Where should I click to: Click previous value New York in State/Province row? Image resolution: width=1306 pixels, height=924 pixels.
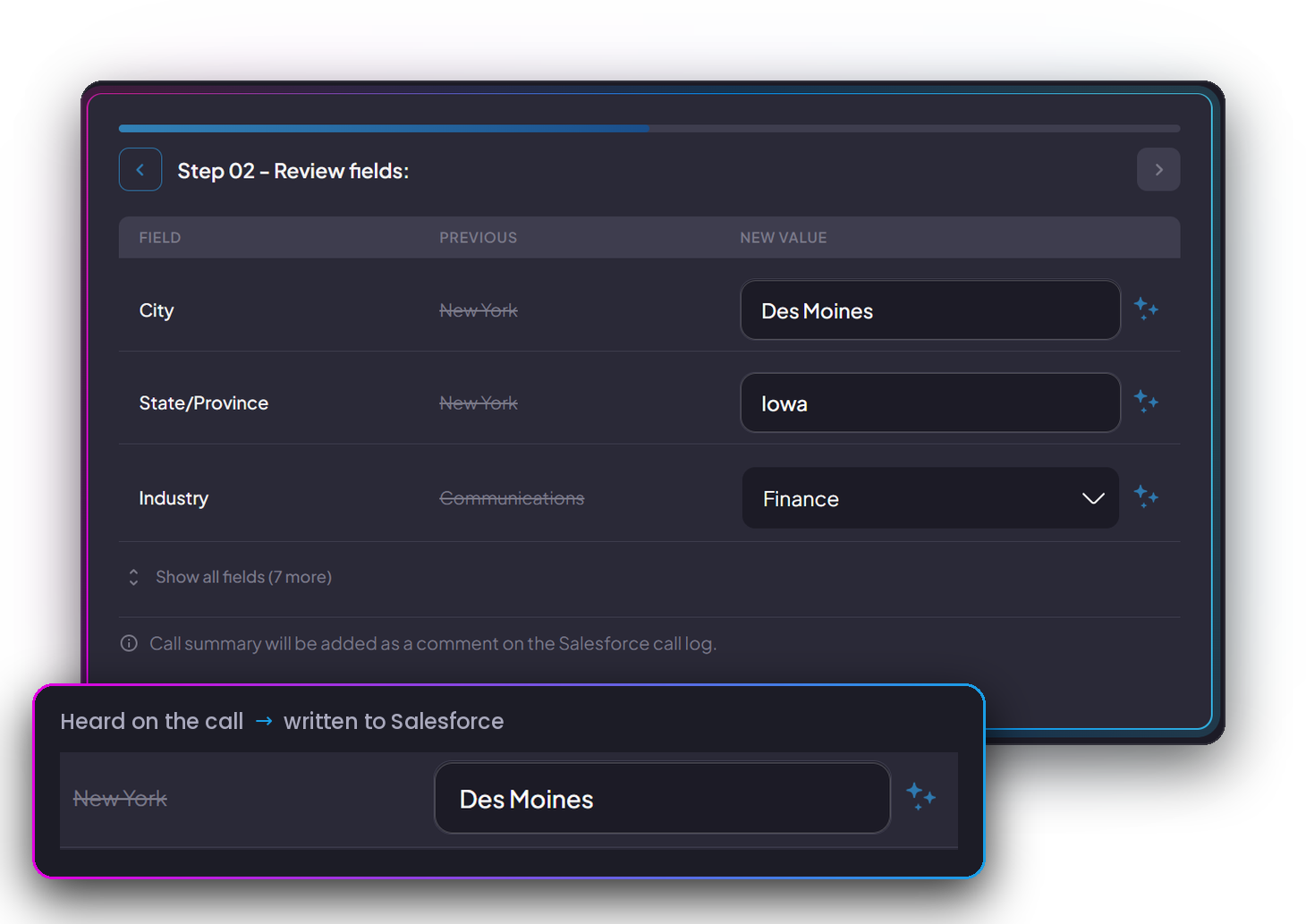(479, 403)
